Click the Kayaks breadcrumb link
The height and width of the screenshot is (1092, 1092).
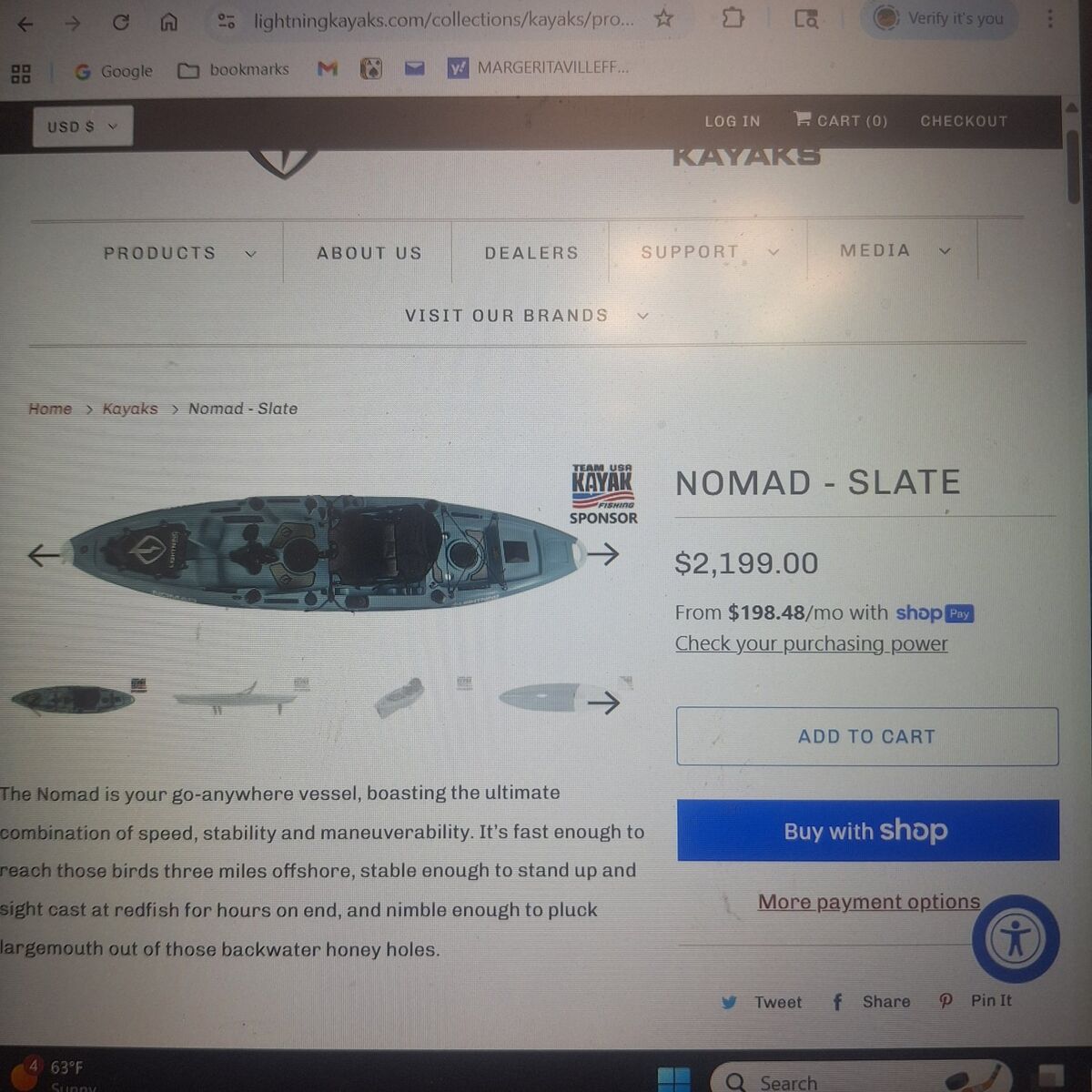coord(130,409)
